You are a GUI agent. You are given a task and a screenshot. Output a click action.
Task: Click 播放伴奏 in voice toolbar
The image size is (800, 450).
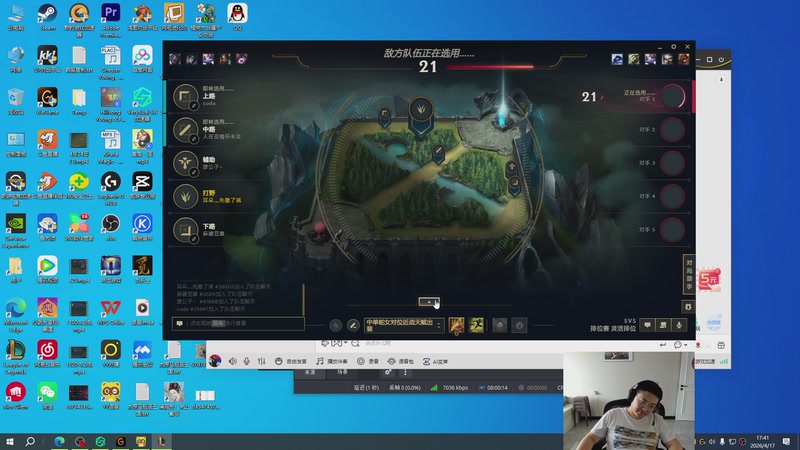(332, 361)
